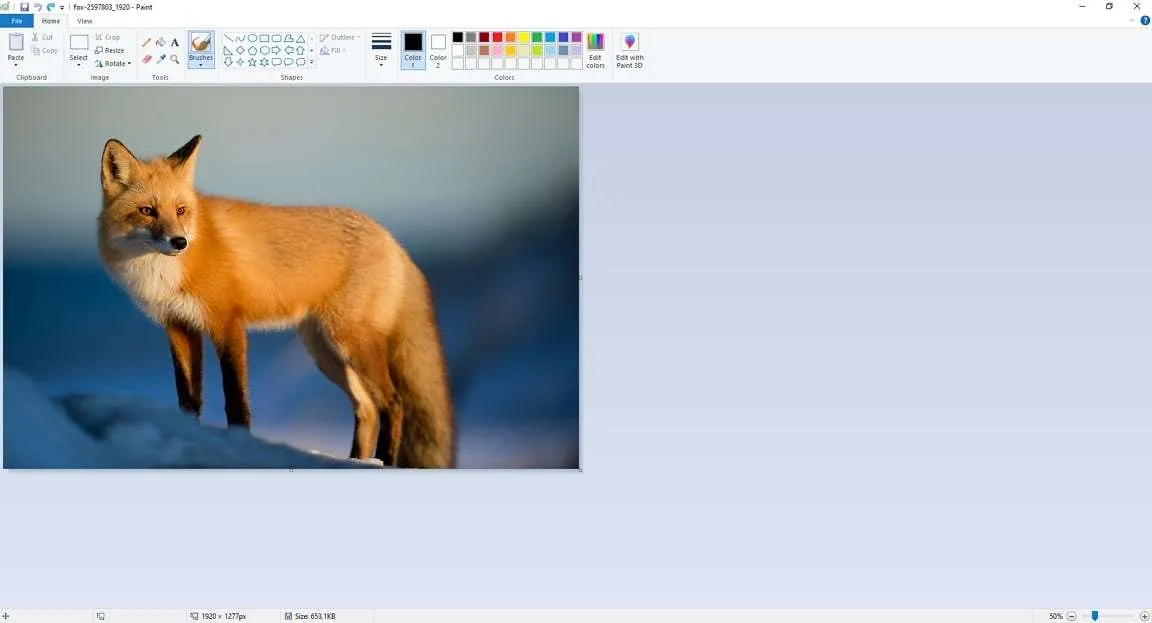Screen dimensions: 1152x623
Task: Select the Eraser tool
Action: [147, 59]
